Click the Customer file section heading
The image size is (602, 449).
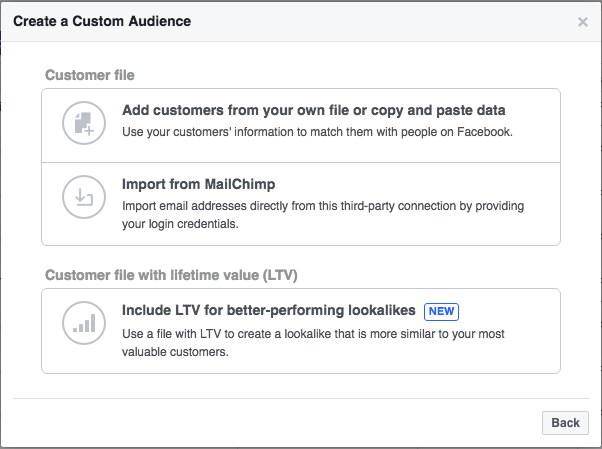point(90,75)
